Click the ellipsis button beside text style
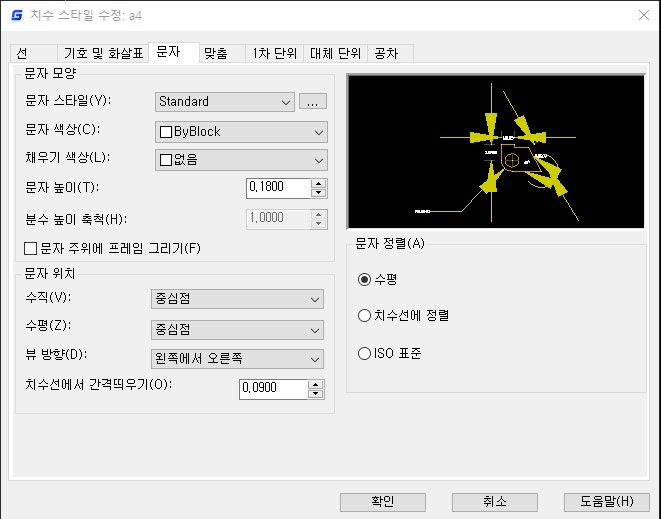The width and height of the screenshot is (661, 519). pyautogui.click(x=313, y=102)
